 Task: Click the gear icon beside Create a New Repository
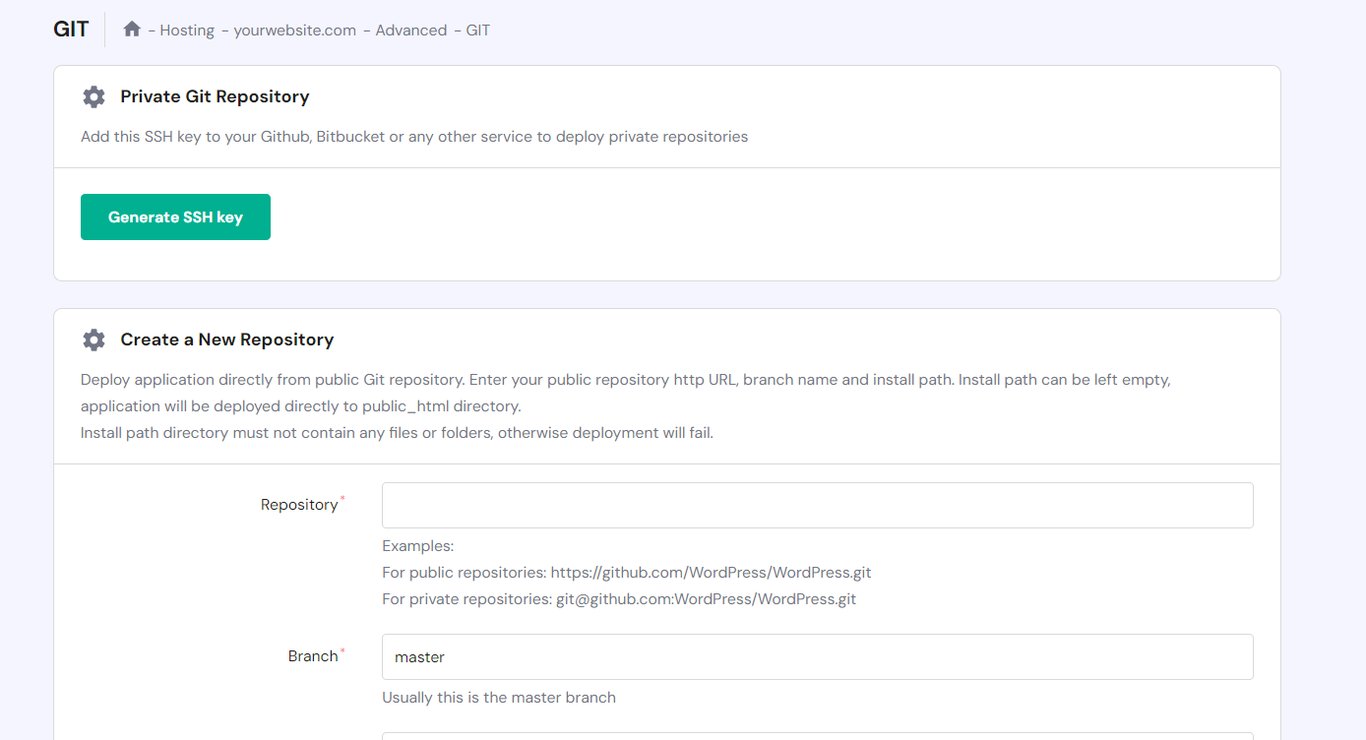pyautogui.click(x=93, y=339)
